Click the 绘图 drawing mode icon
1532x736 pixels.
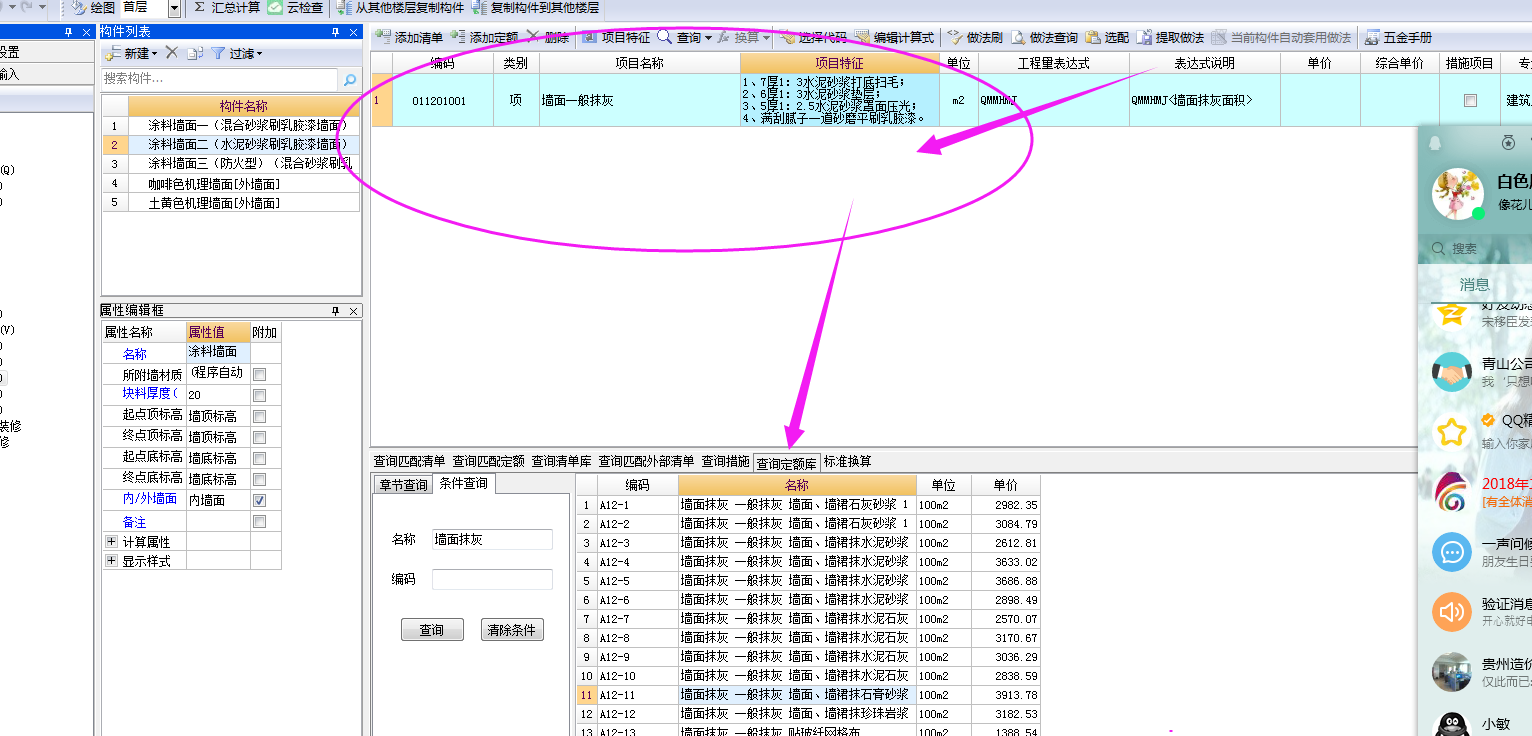(x=79, y=8)
